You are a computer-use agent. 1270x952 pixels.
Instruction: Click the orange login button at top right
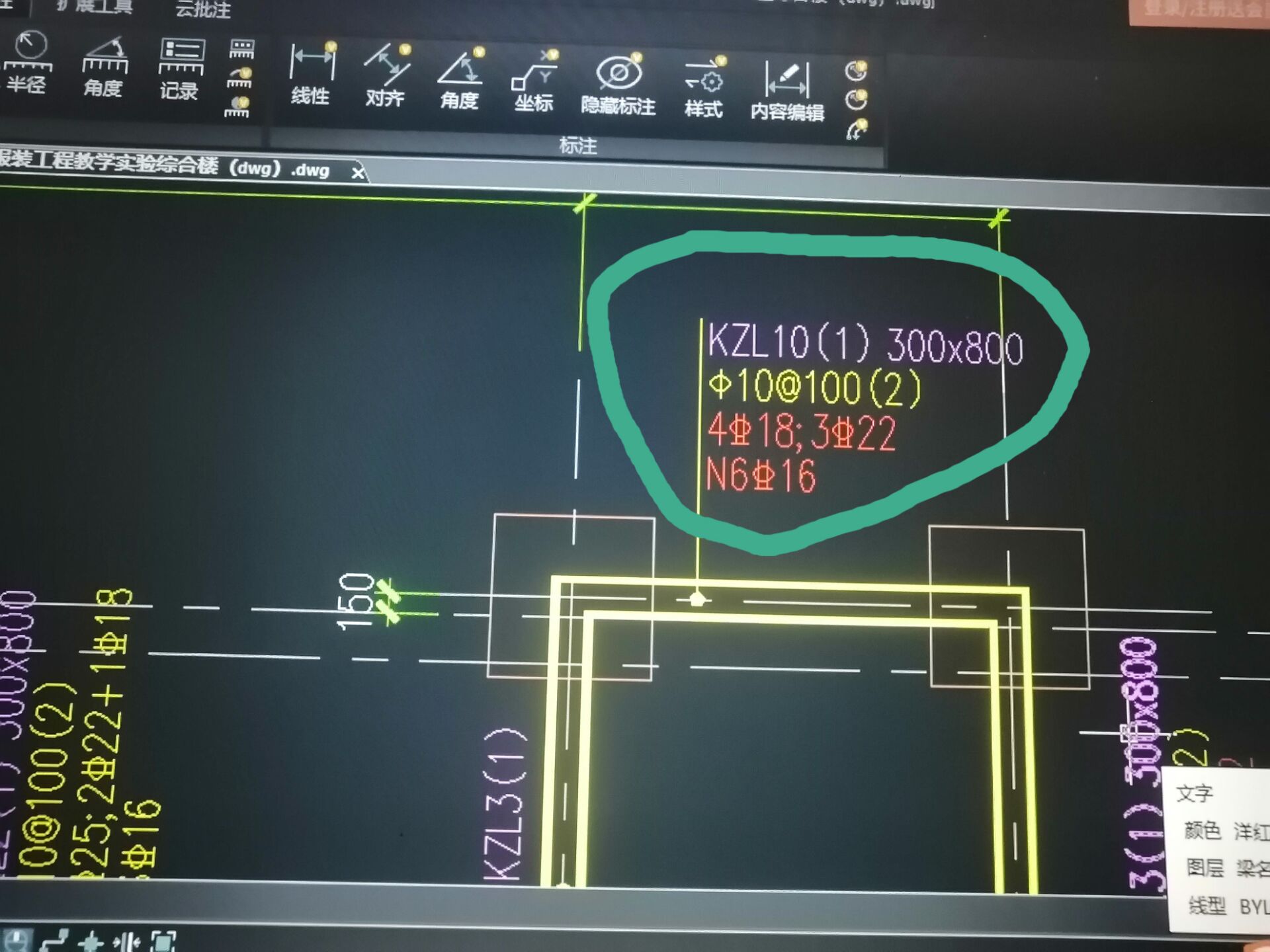[x=1199, y=12]
